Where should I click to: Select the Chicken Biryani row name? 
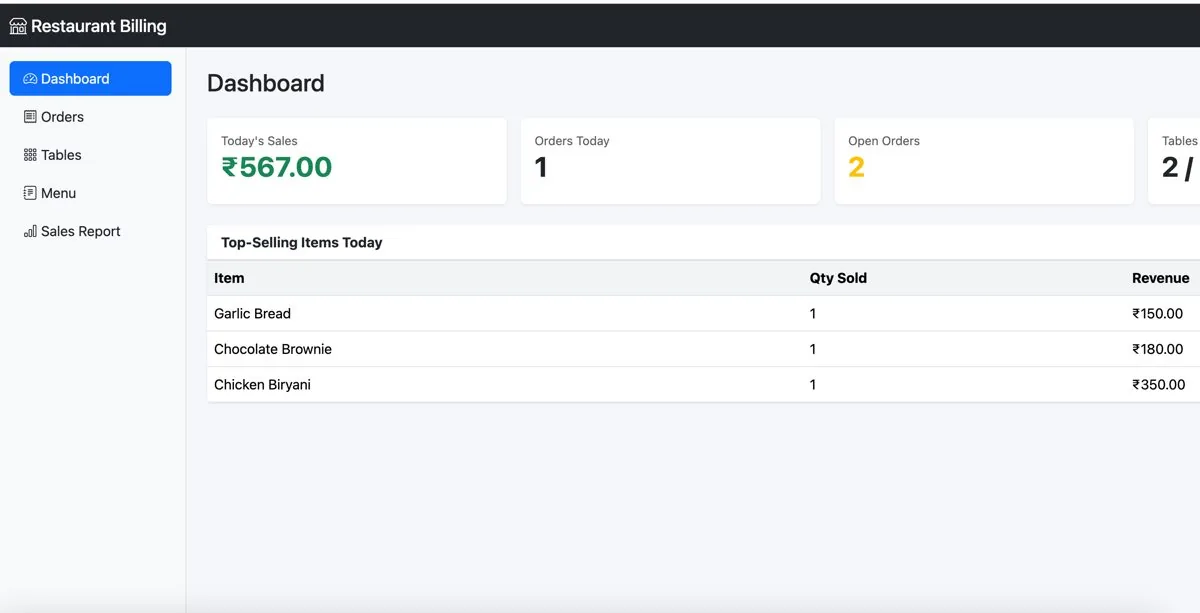click(262, 385)
